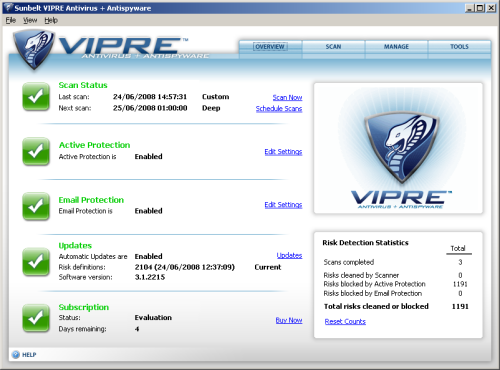Click next scan time 25/06/2008 01:00:00
Image resolution: width=500 pixels, height=370 pixels.
tap(150, 108)
